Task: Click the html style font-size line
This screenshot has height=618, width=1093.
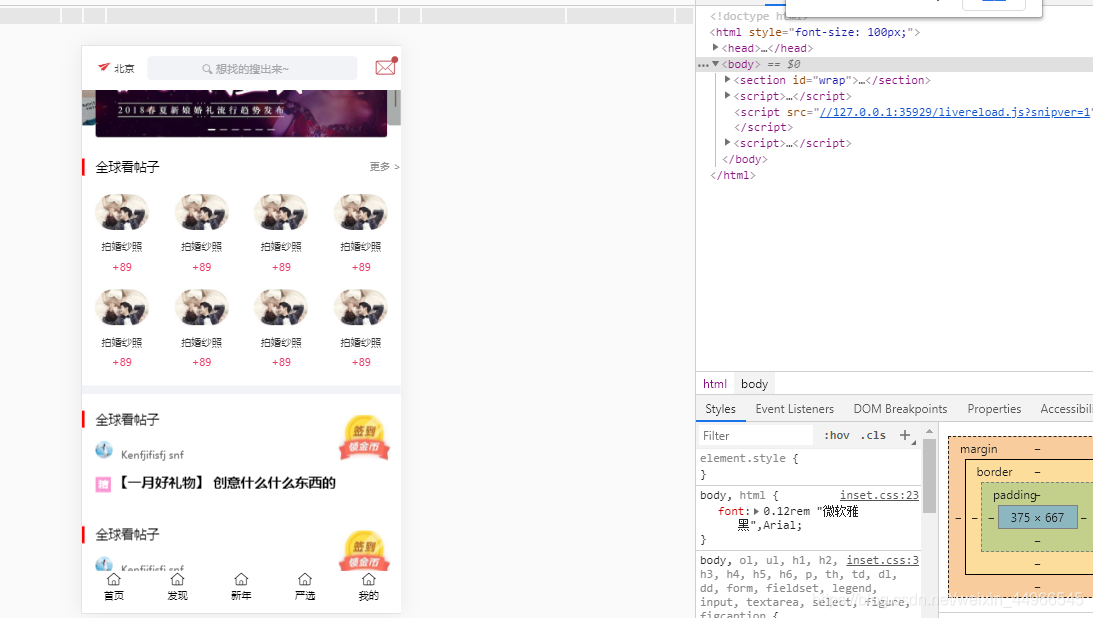Action: tap(815, 32)
